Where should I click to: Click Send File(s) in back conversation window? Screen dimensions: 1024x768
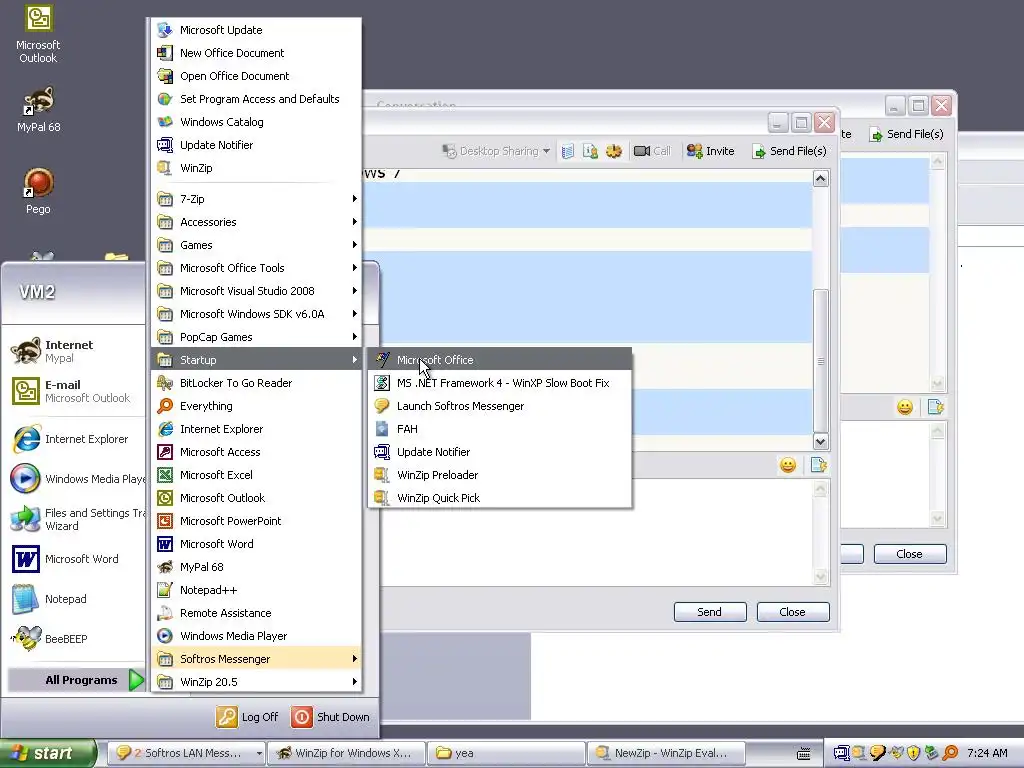[x=906, y=134]
